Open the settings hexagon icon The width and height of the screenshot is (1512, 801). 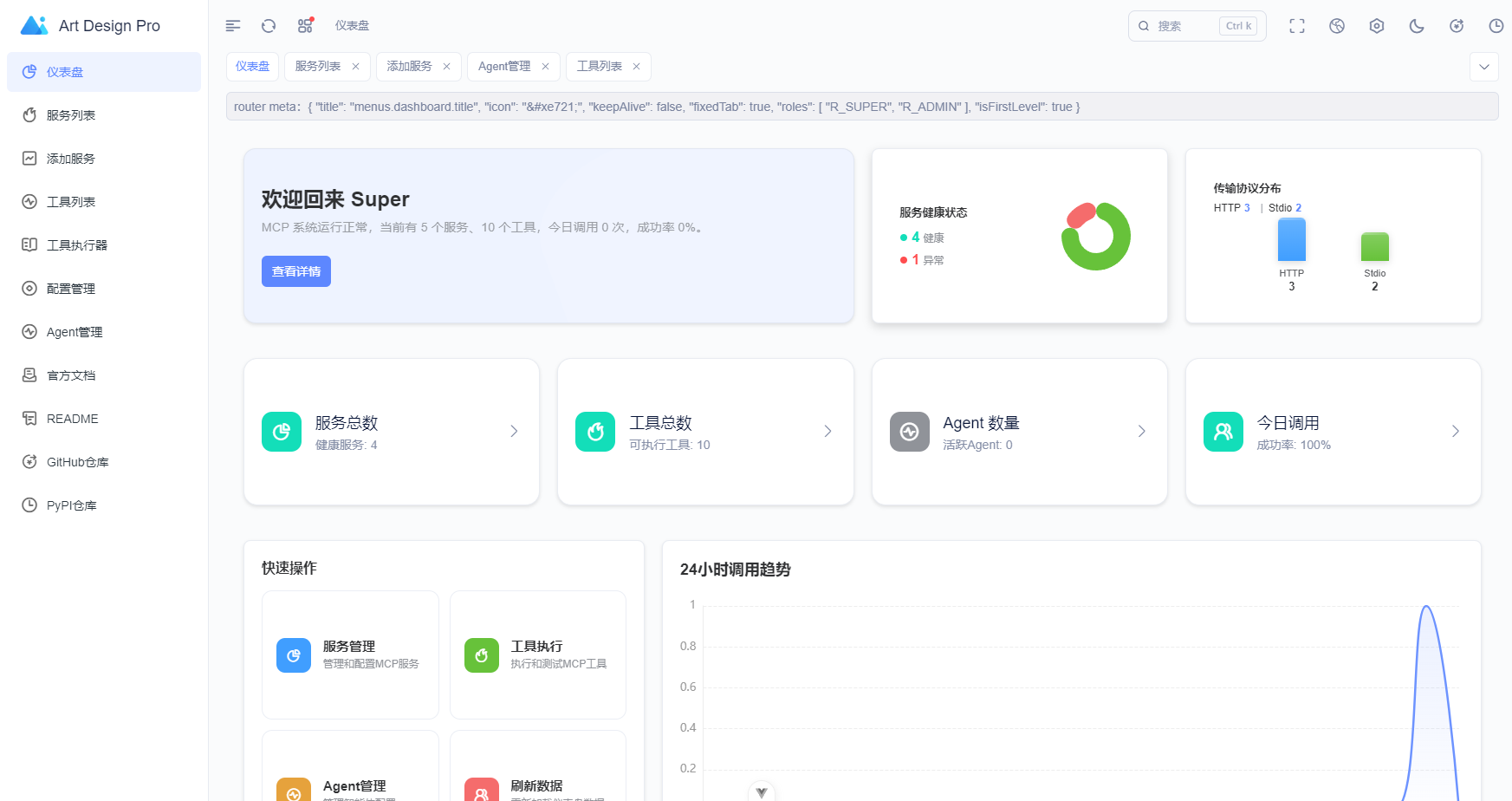1377,26
